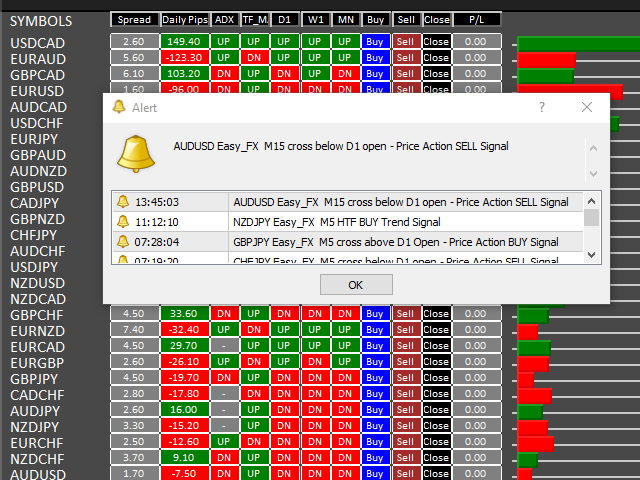The height and width of the screenshot is (480, 640).
Task: Open the question mark help in Alert dialog
Action: [542, 107]
